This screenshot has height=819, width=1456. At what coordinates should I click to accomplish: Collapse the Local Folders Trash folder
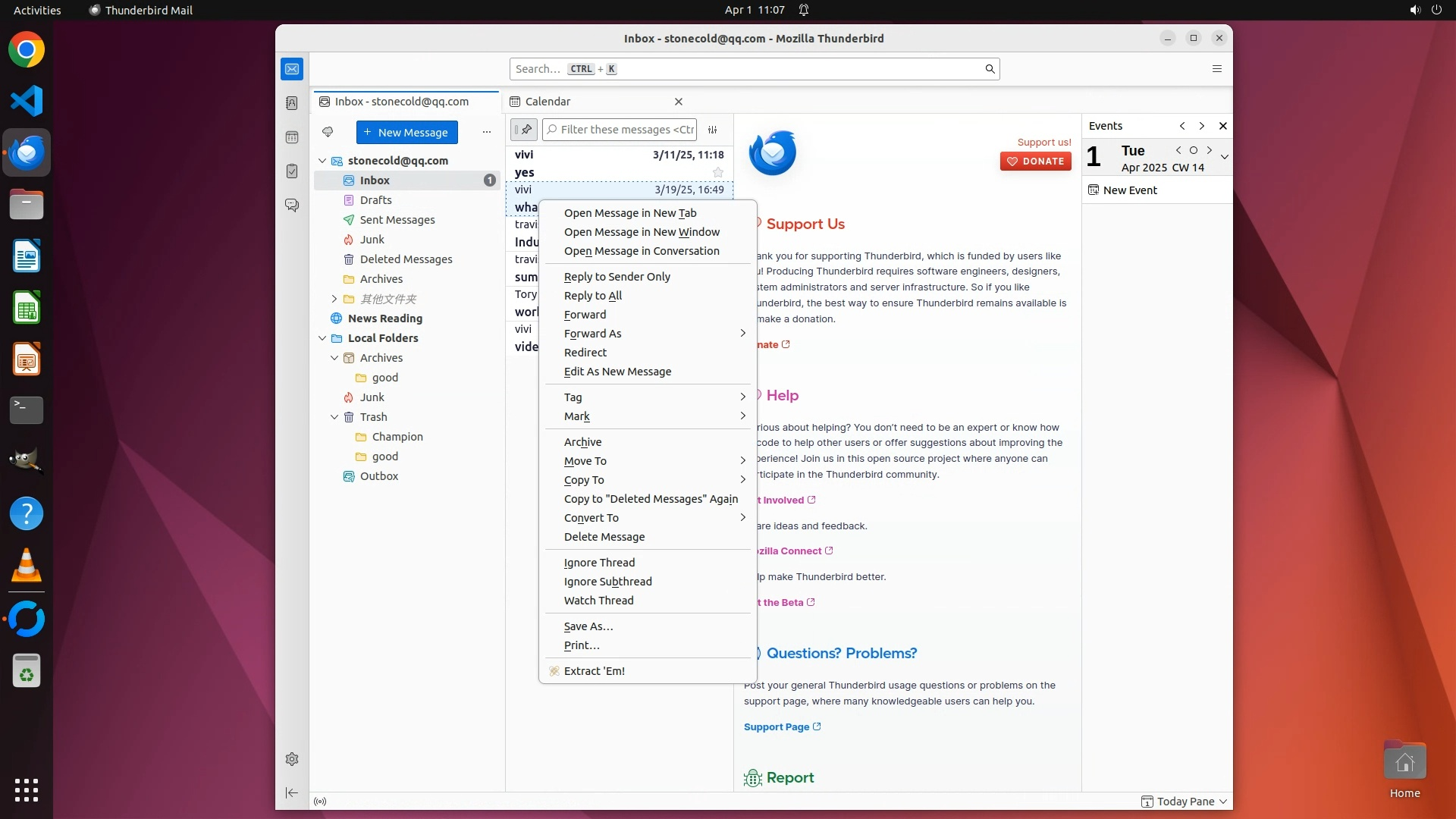coord(334,417)
